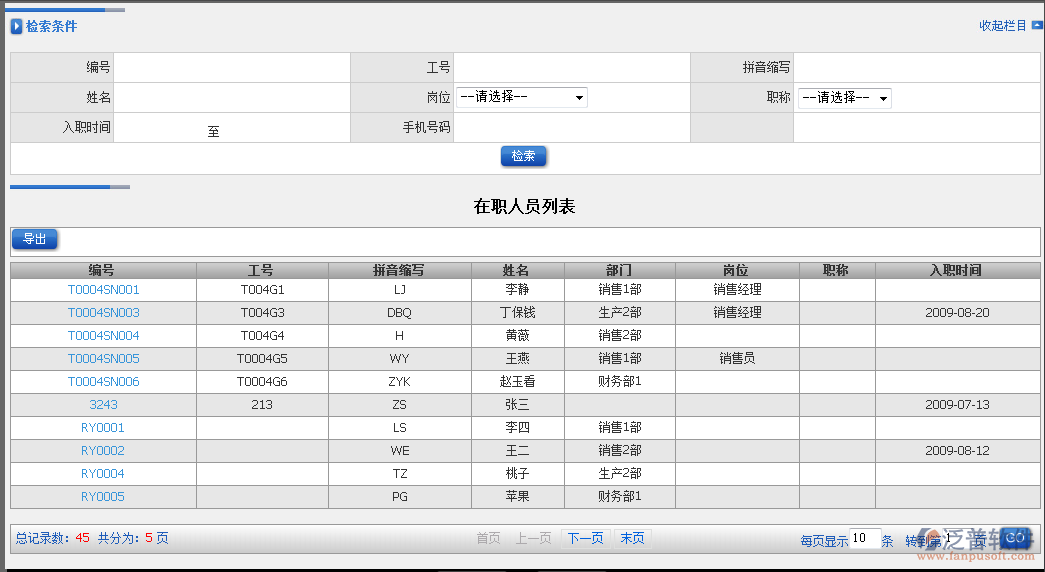1045x572 pixels.
Task: Click the 导出 export button
Action: click(x=35, y=239)
